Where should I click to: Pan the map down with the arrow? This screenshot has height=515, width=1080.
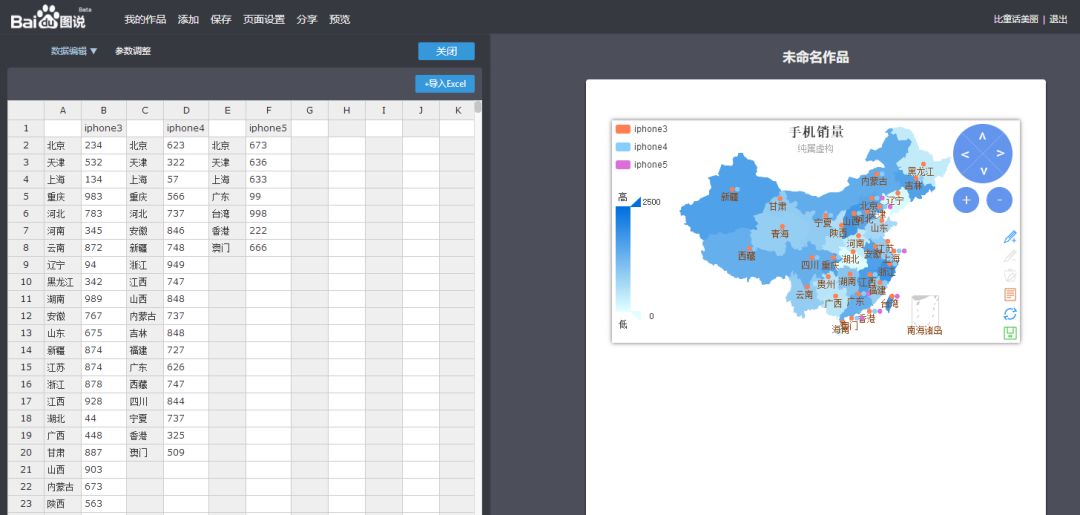point(982,171)
